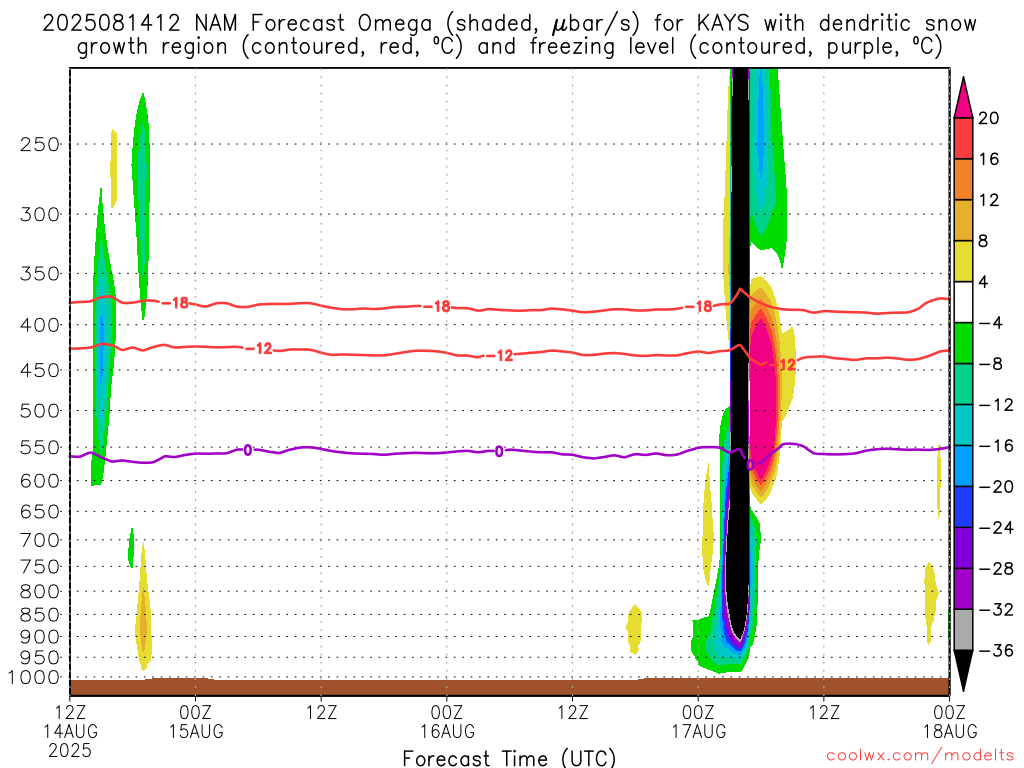Click the 00Z 15AUG time label

click(x=196, y=721)
